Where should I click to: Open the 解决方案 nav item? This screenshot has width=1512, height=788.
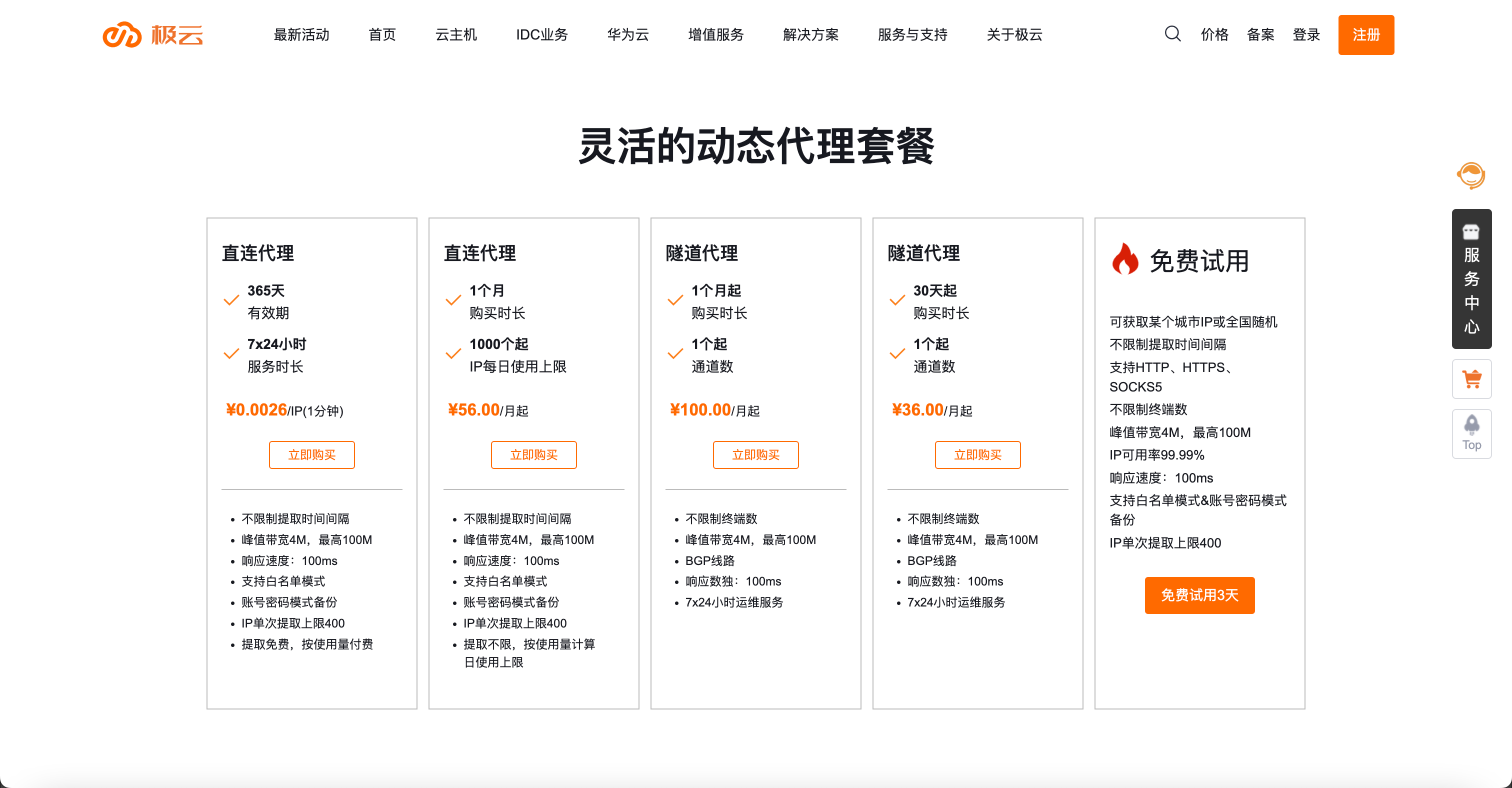[x=810, y=34]
